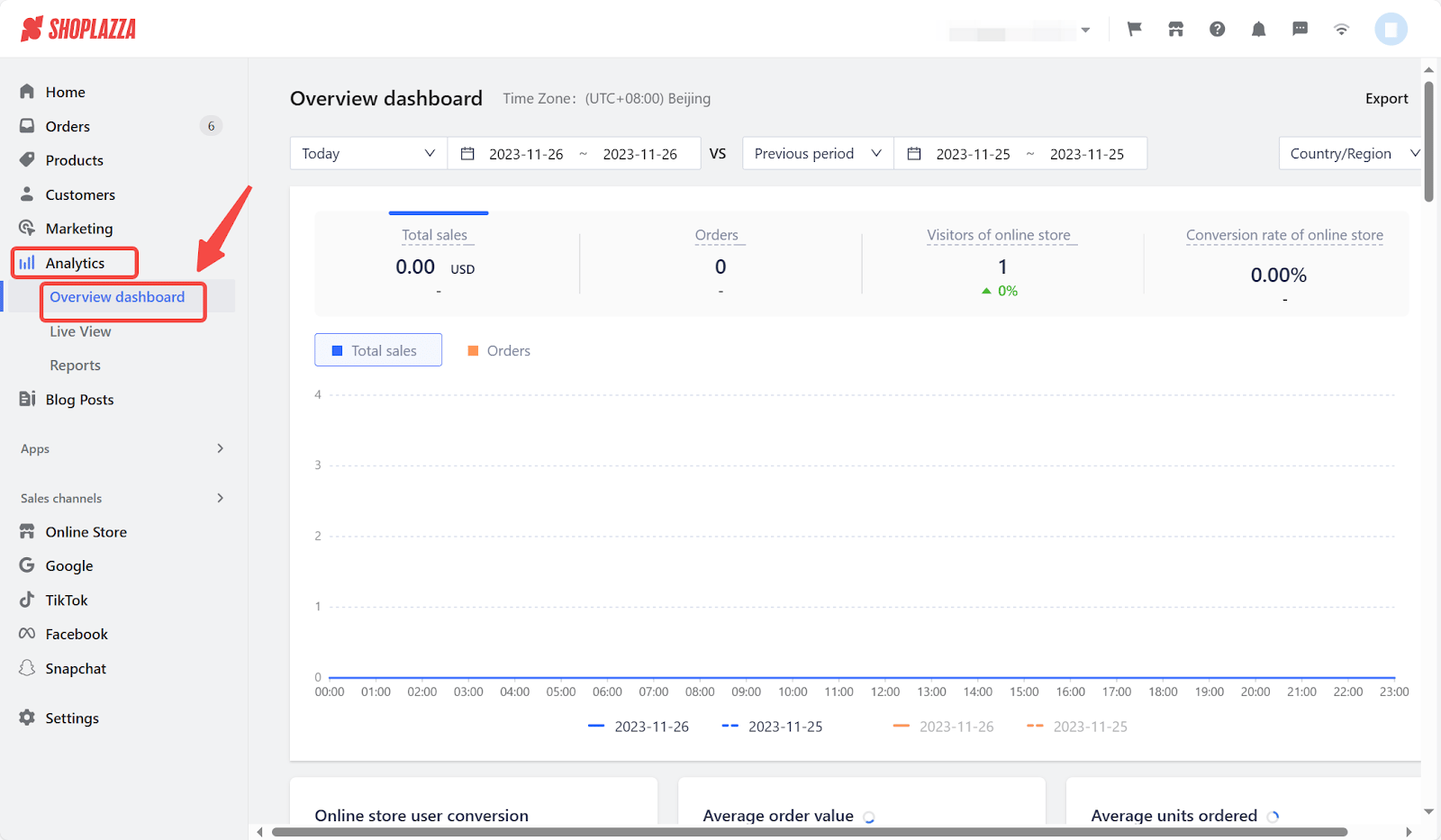Click the Export button
The height and width of the screenshot is (840, 1441).
pyautogui.click(x=1386, y=98)
